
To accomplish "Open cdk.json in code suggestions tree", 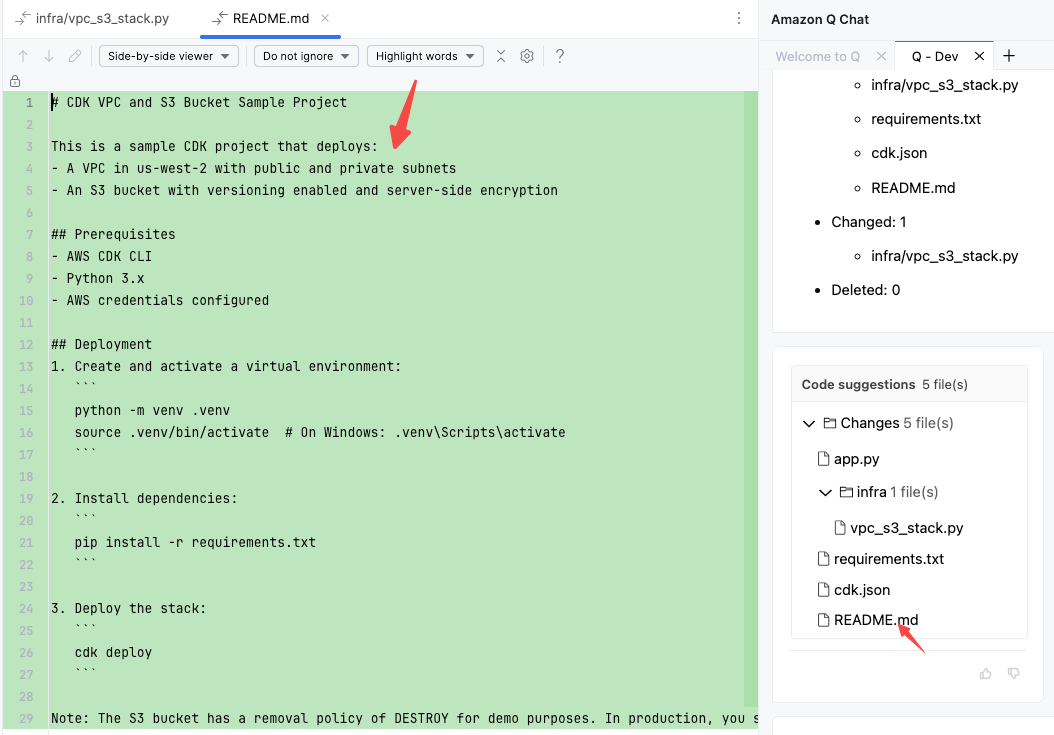I will [862, 590].
